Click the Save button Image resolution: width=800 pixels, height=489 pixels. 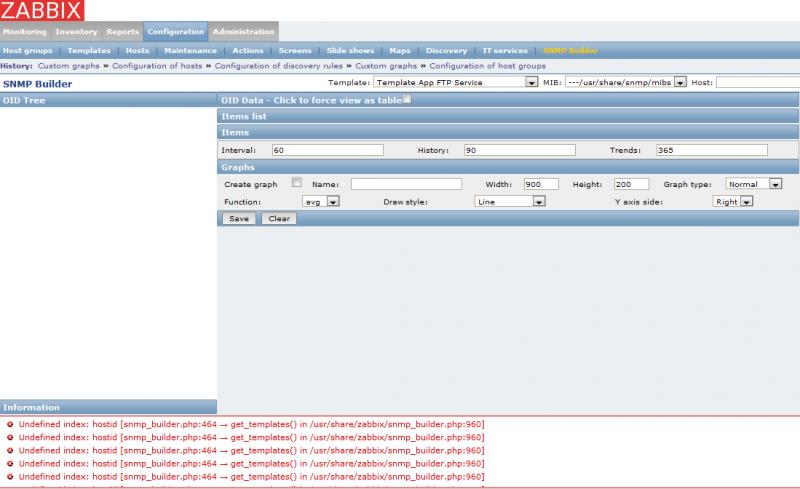click(x=239, y=218)
